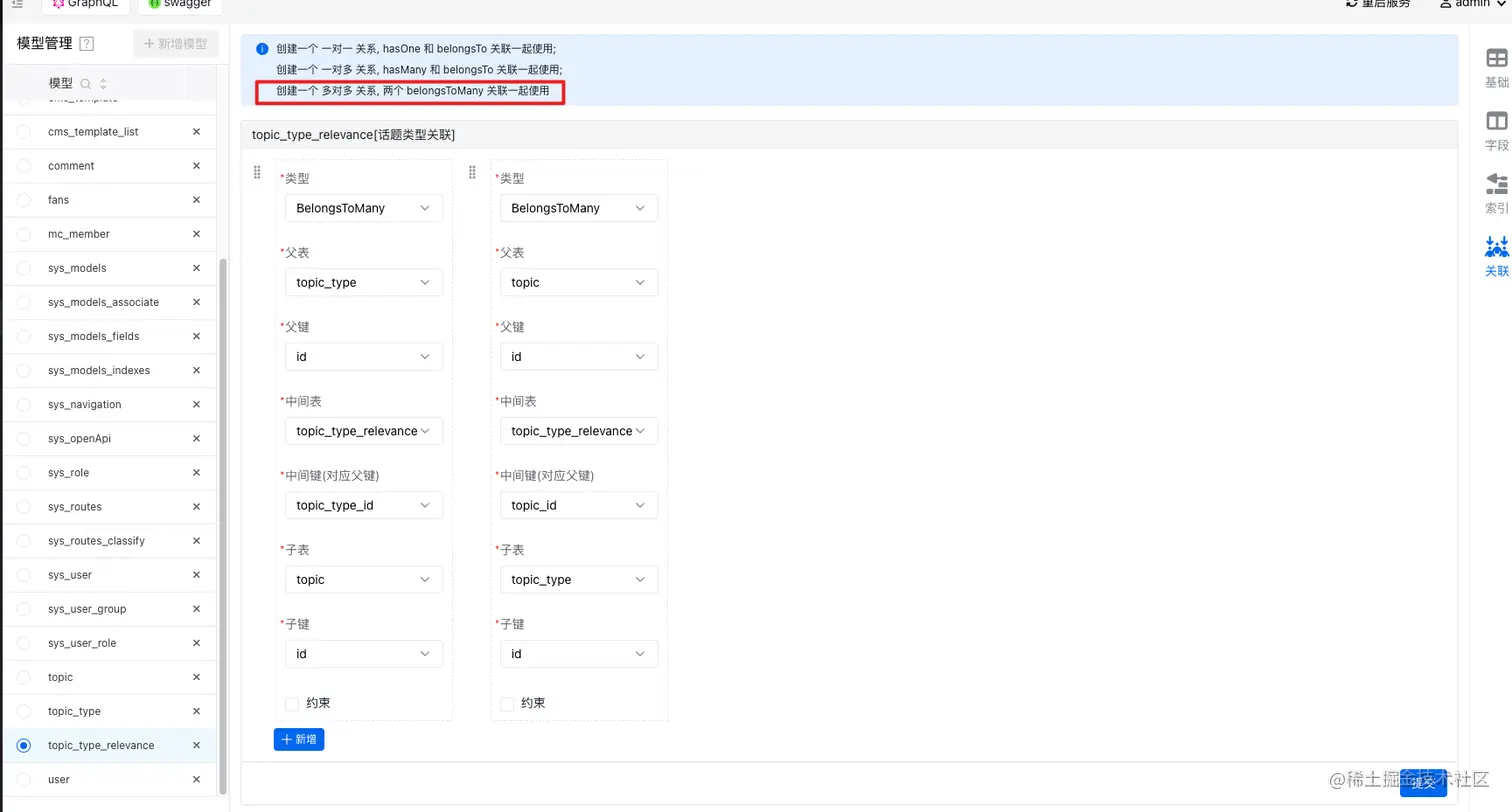Remove sys_navigation using its X icon

click(196, 404)
